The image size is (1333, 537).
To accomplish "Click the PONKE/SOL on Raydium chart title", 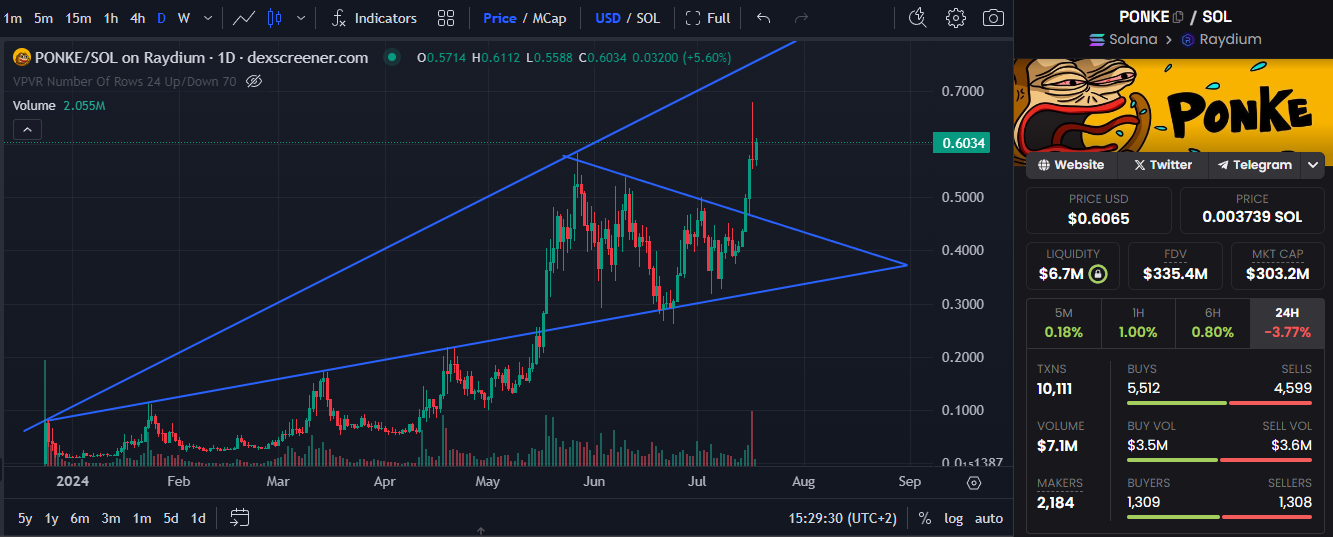I will 201,58.
